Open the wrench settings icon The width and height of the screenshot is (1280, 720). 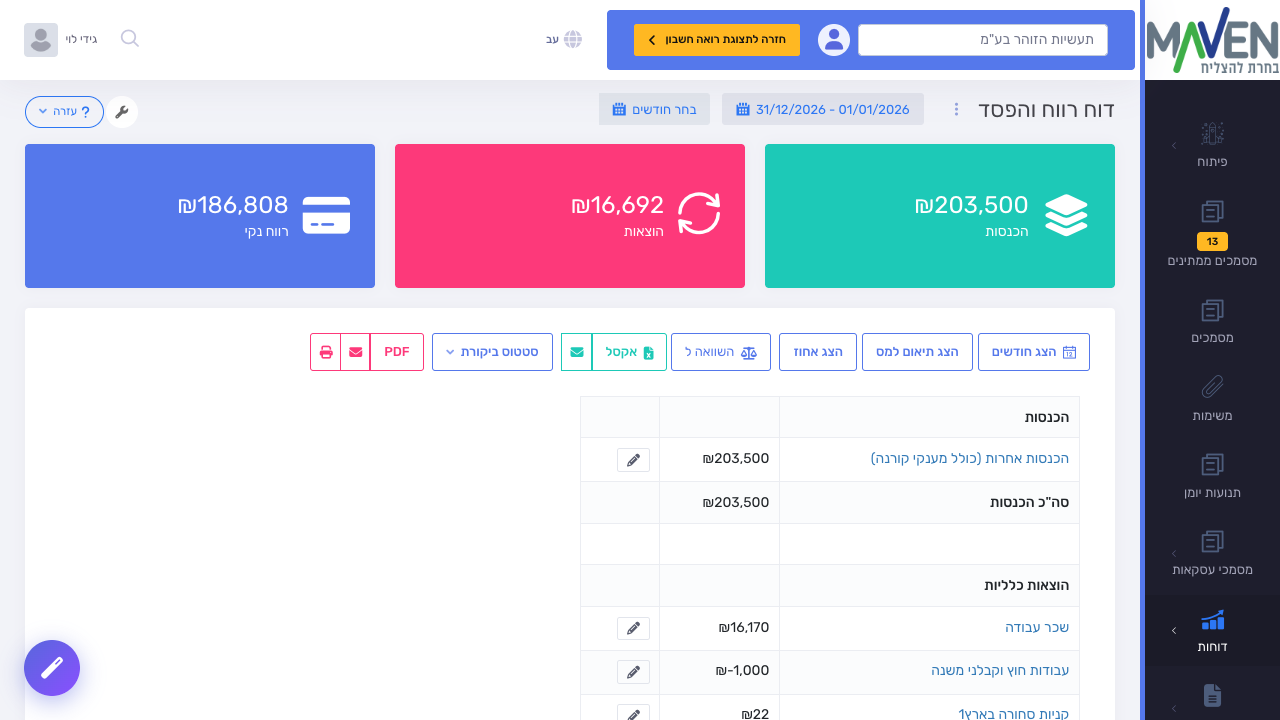click(x=122, y=112)
